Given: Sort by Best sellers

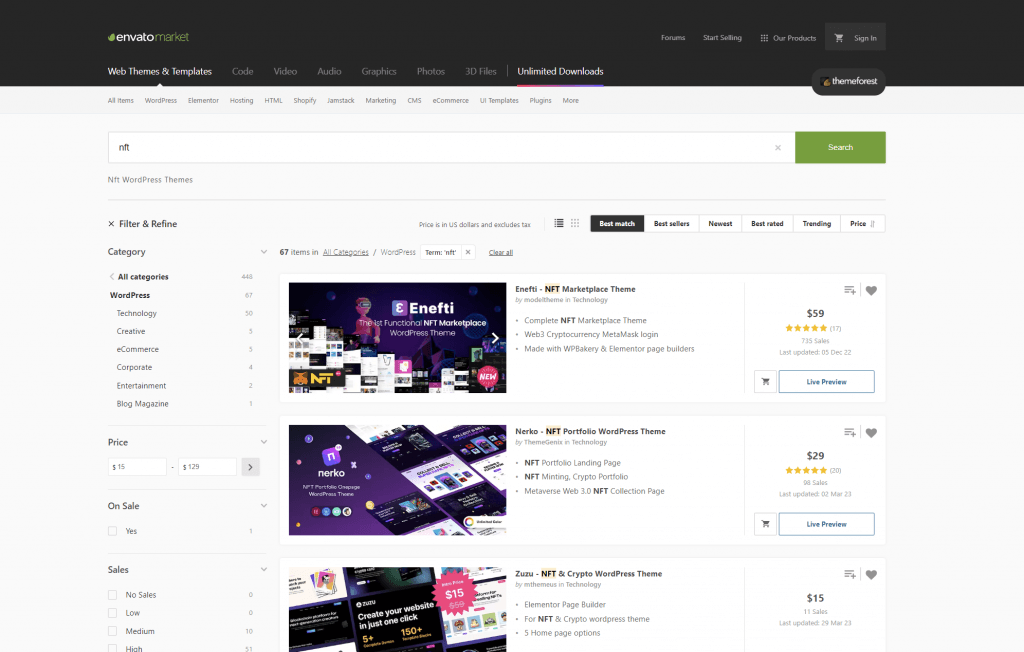Looking at the screenshot, I should tap(671, 223).
